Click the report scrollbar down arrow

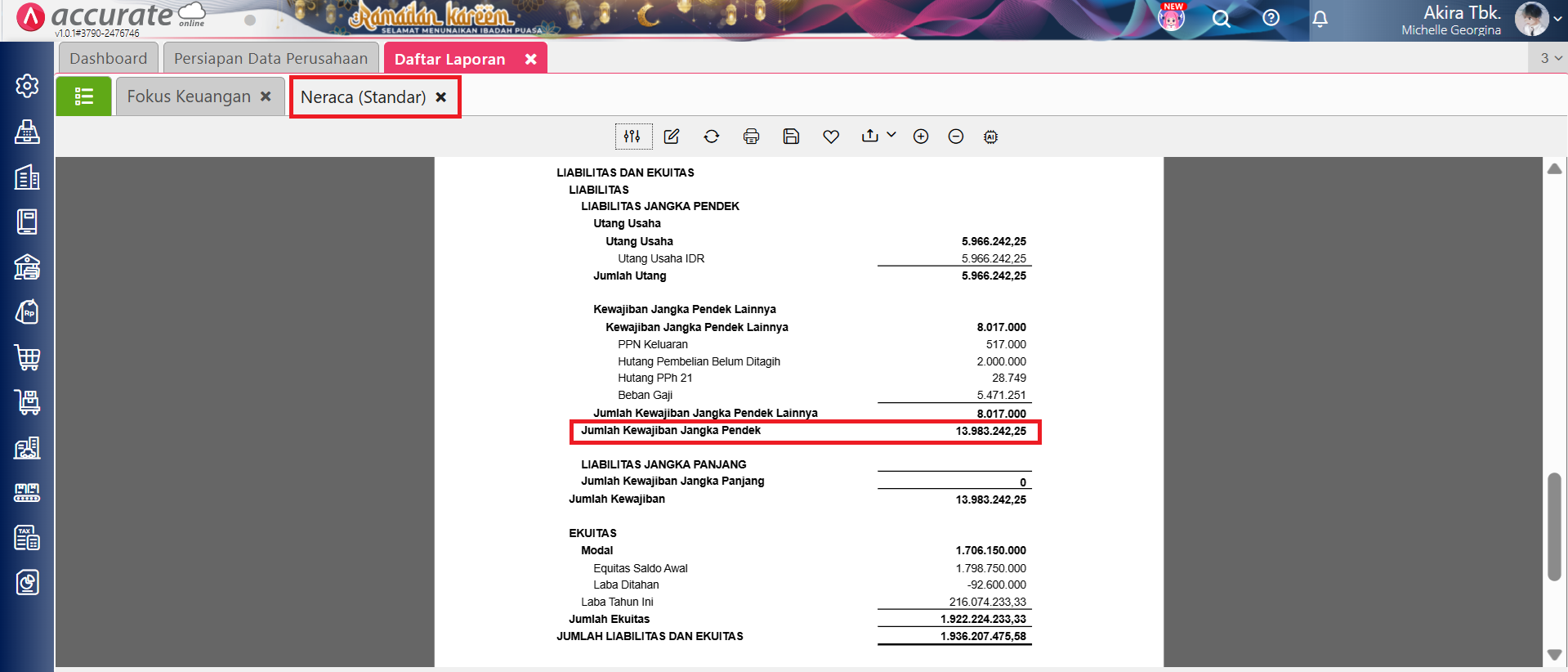click(1554, 655)
